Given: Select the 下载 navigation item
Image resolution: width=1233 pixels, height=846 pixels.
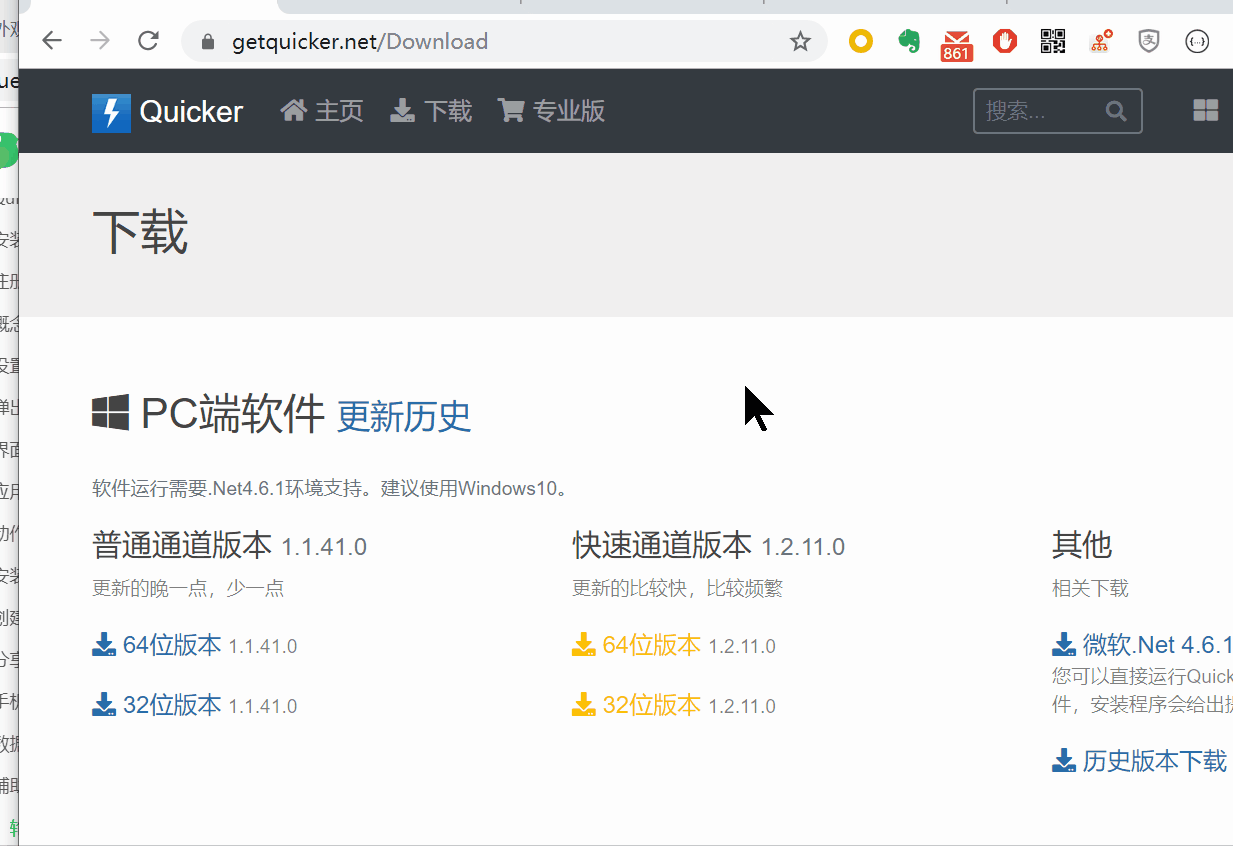Looking at the screenshot, I should coord(430,111).
